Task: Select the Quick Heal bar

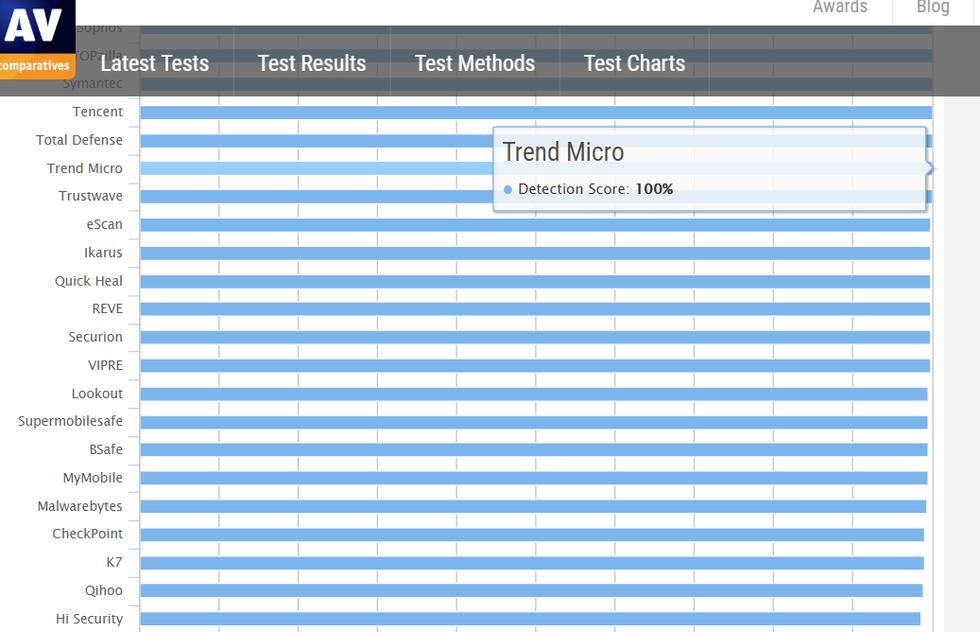Action: [535, 282]
